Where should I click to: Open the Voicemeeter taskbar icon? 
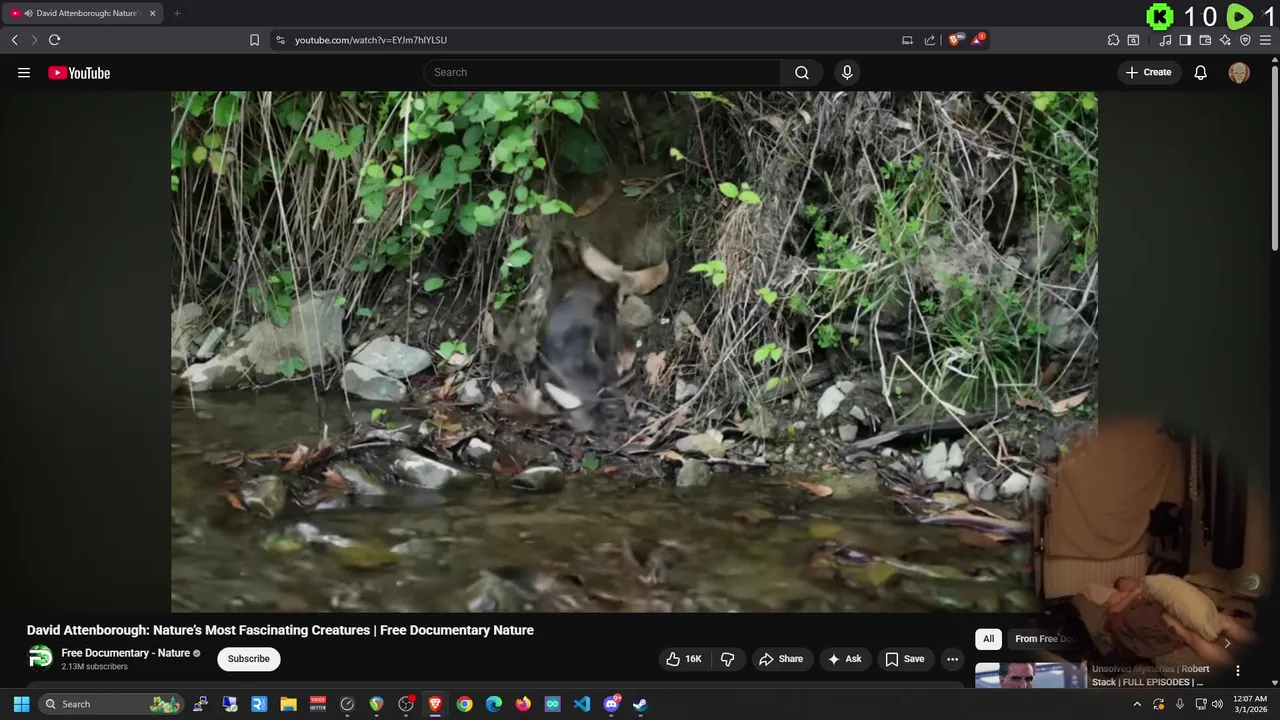[318, 704]
